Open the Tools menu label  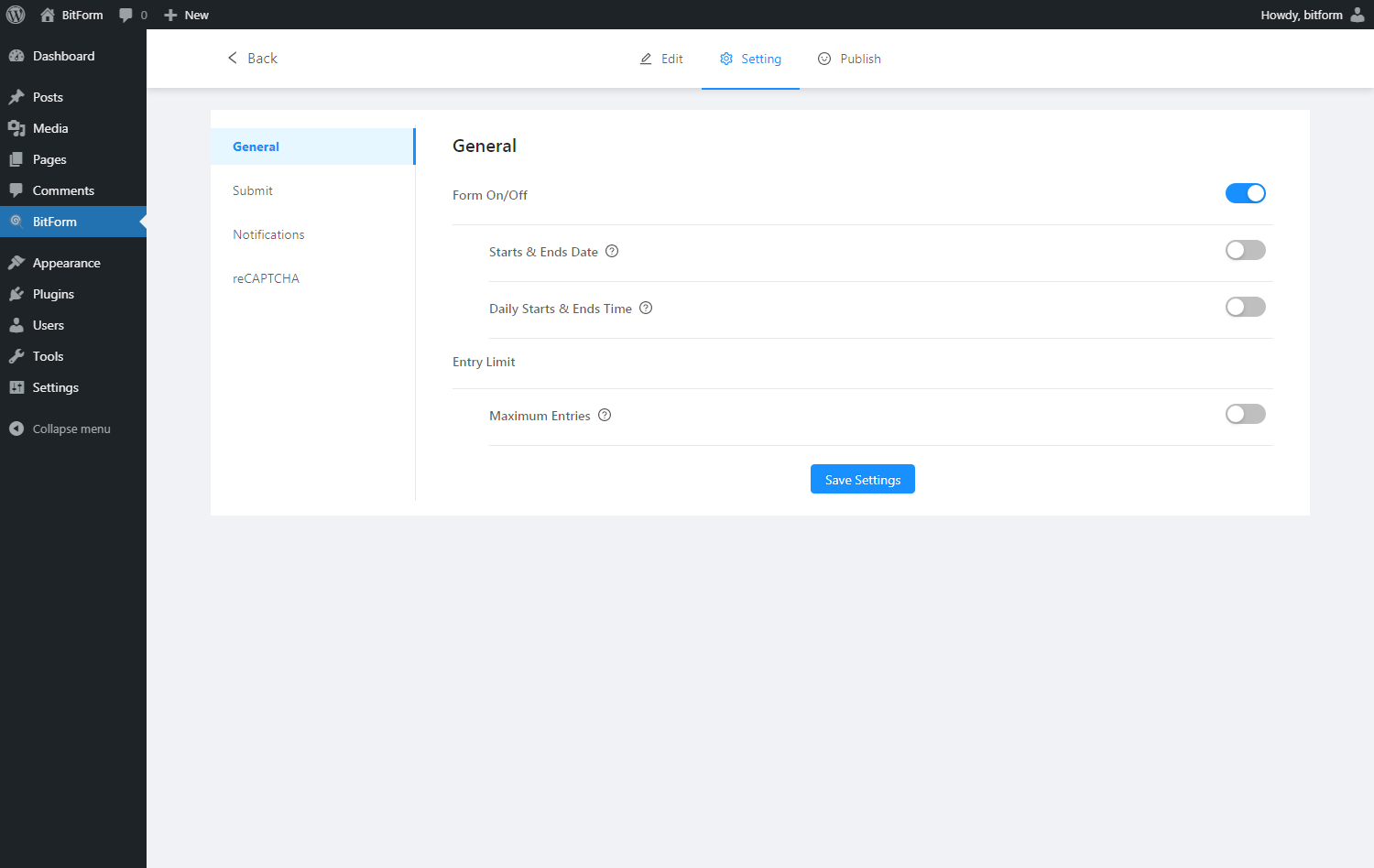click(48, 356)
